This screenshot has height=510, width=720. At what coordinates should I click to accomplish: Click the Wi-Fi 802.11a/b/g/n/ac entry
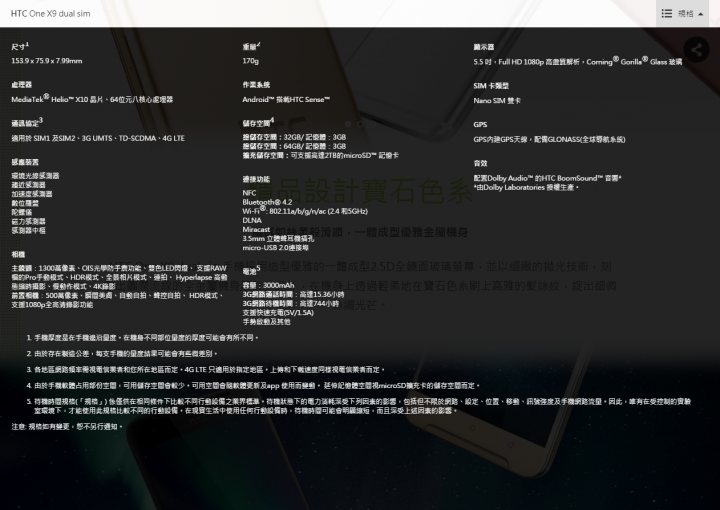tap(305, 211)
